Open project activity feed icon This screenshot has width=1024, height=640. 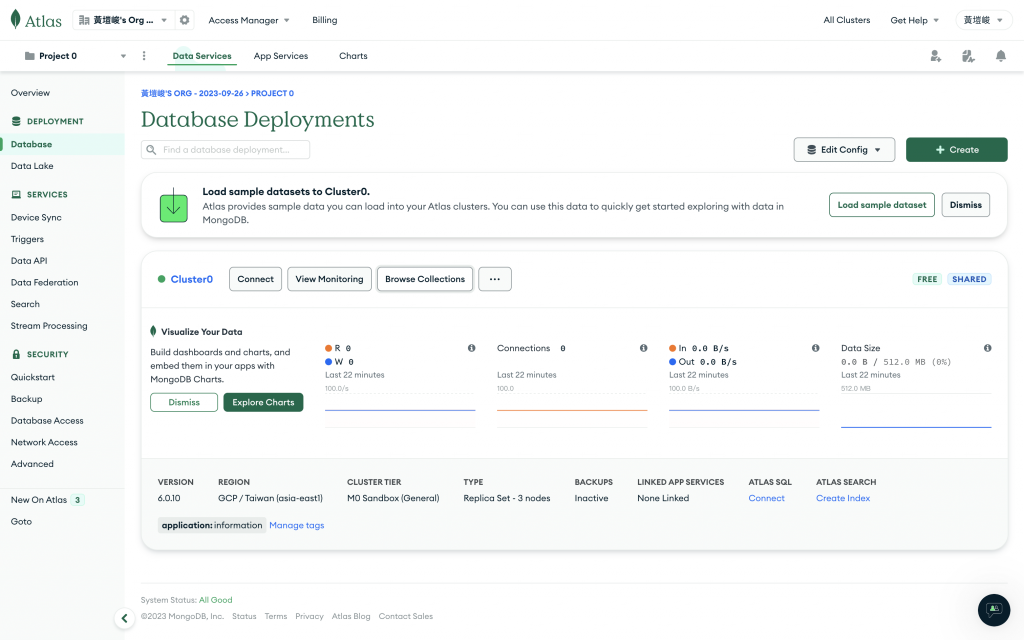968,56
